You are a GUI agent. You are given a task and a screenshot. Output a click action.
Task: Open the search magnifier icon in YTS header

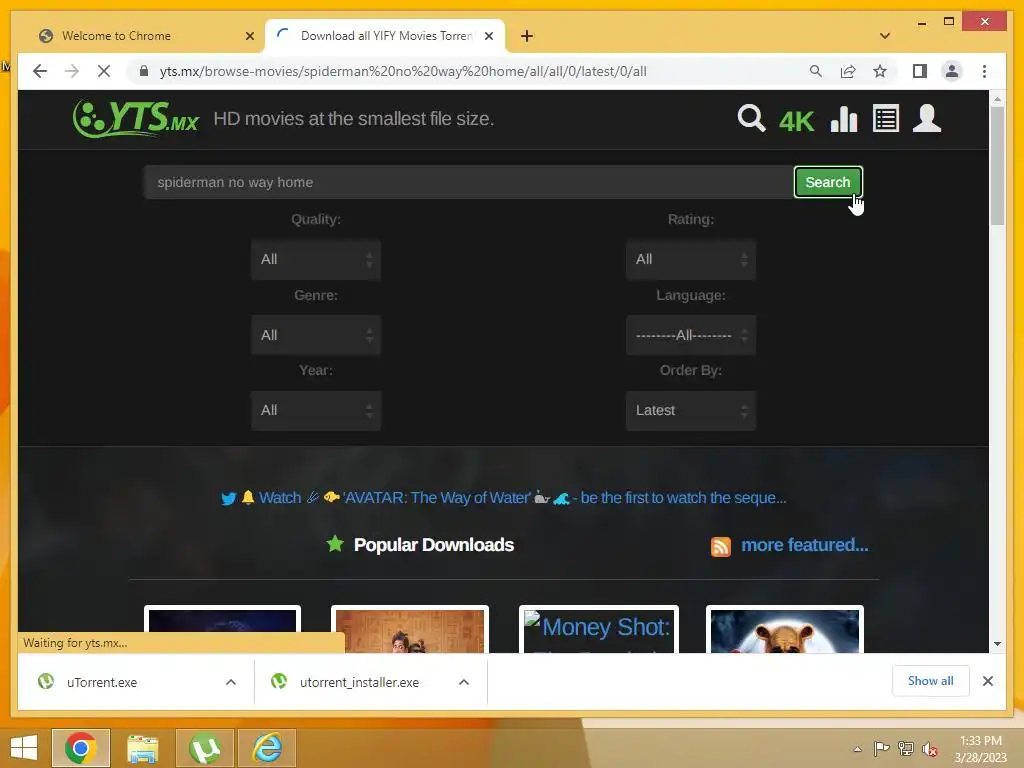coord(751,119)
